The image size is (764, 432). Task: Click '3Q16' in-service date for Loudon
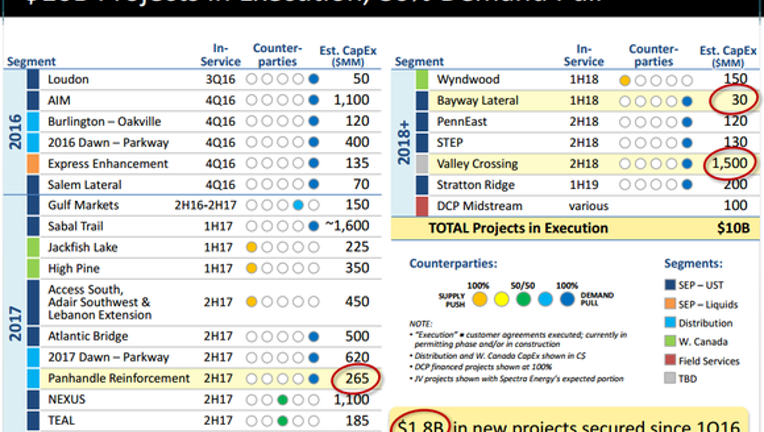(220, 79)
